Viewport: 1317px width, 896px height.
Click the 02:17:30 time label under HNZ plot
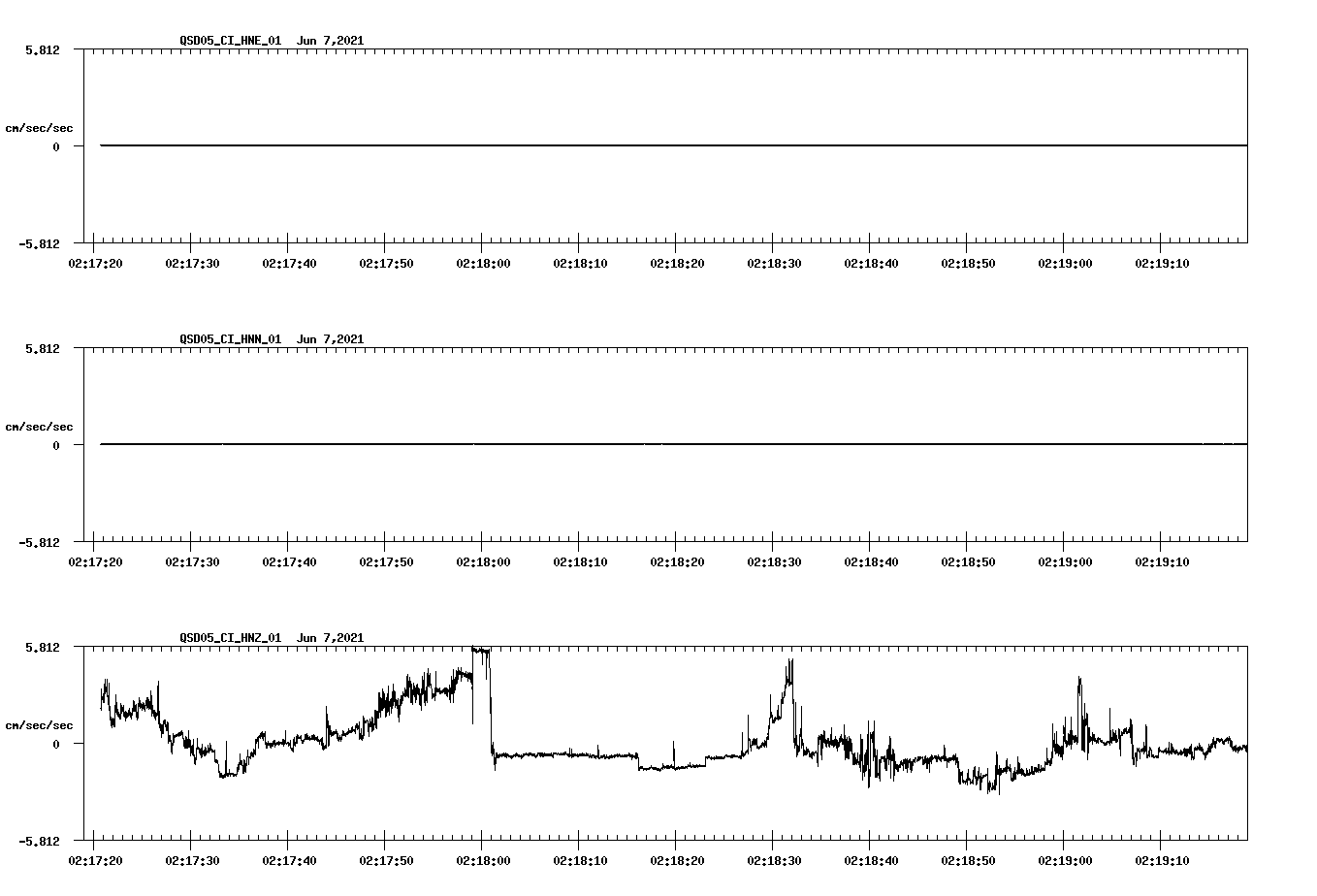[x=192, y=861]
